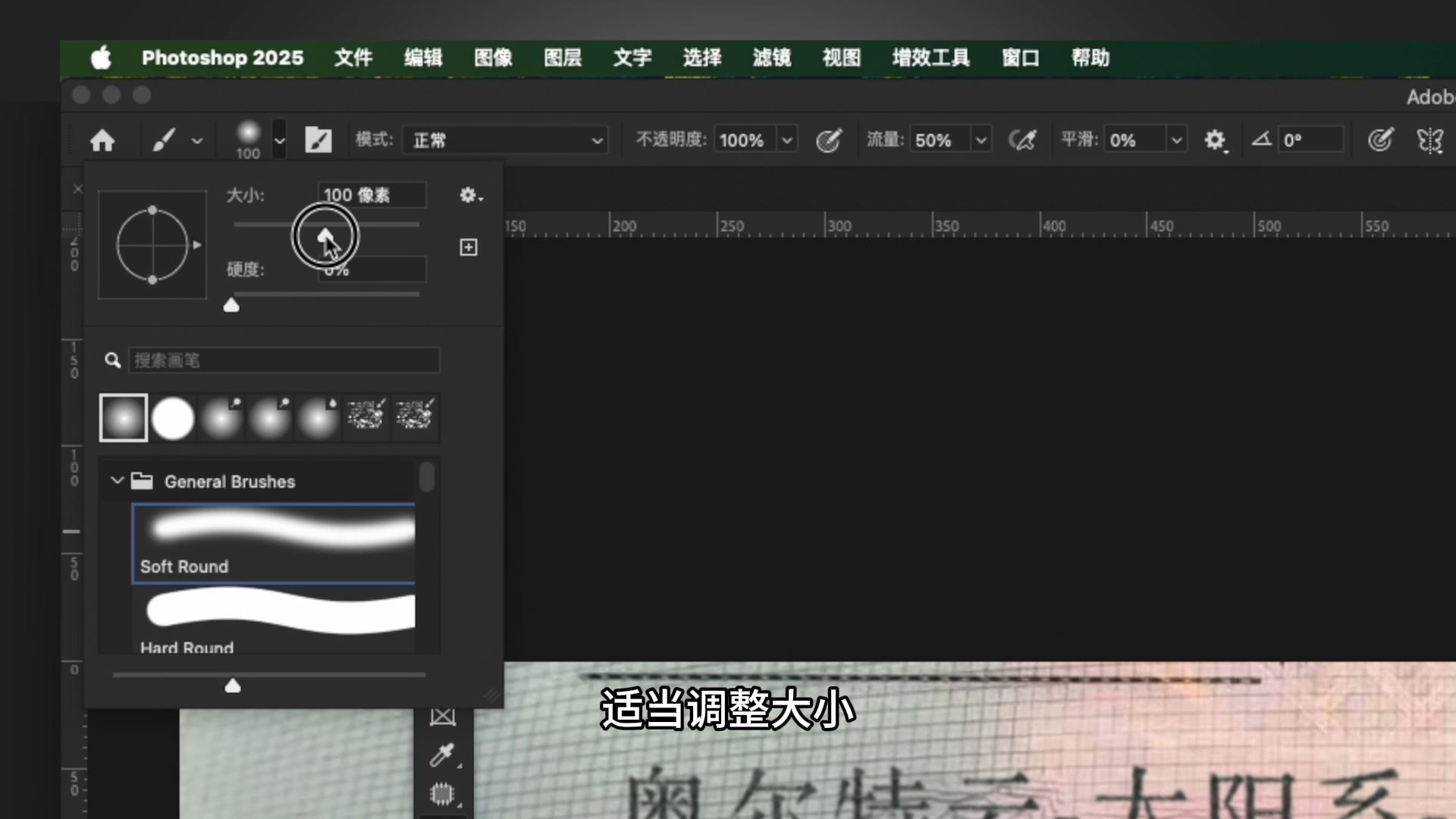This screenshot has width=1456, height=819.
Task: Select the Eyedropper tool
Action: (x=442, y=755)
